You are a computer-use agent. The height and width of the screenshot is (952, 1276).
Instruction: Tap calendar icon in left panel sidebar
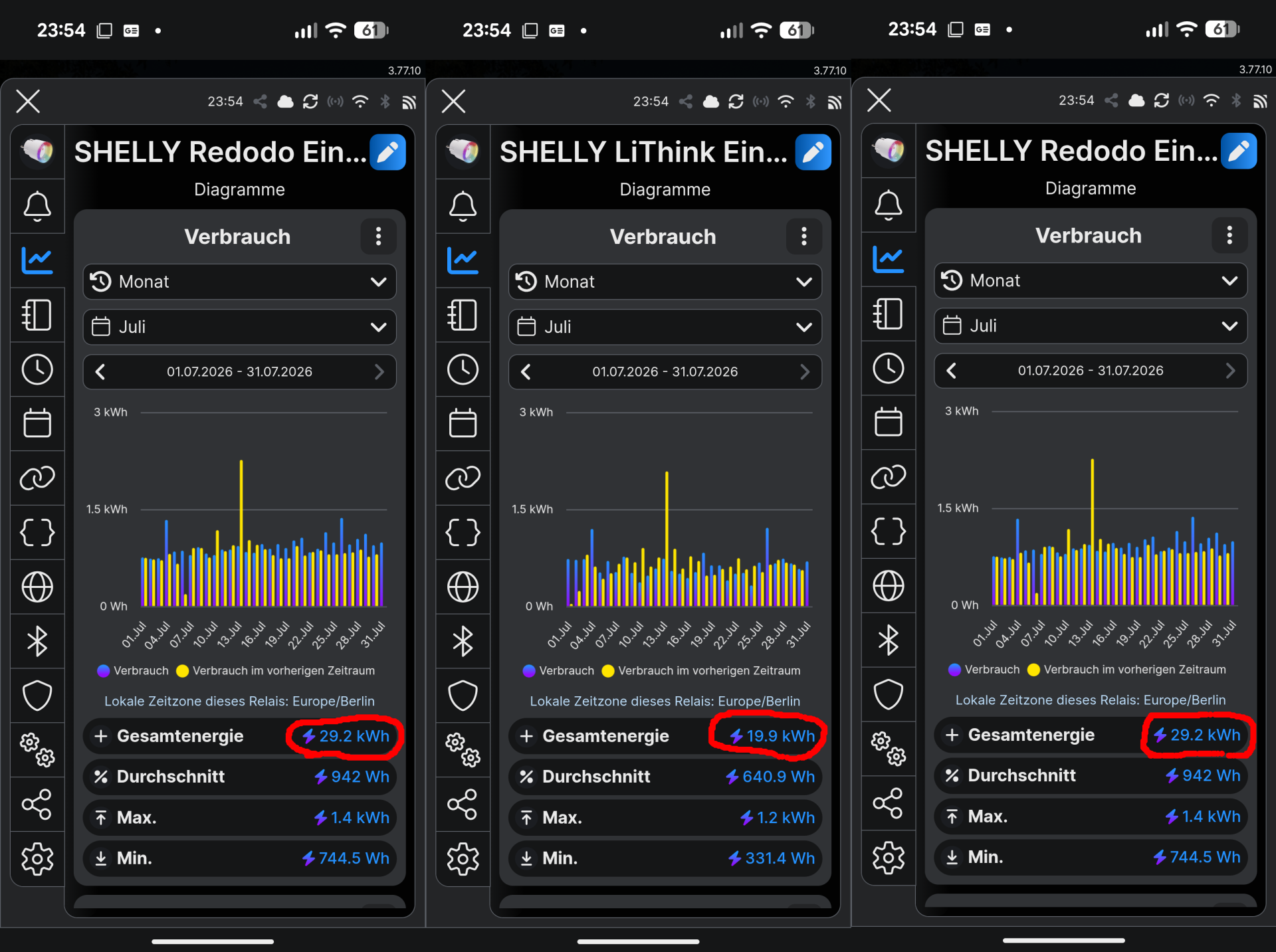point(37,424)
